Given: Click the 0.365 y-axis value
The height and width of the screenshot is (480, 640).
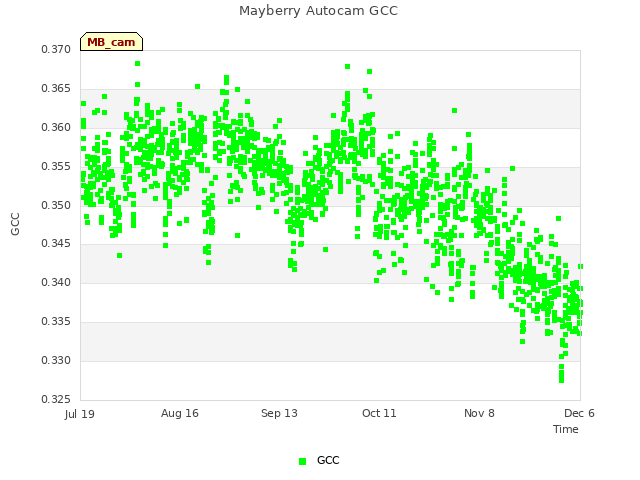Looking at the screenshot, I should [56, 89].
